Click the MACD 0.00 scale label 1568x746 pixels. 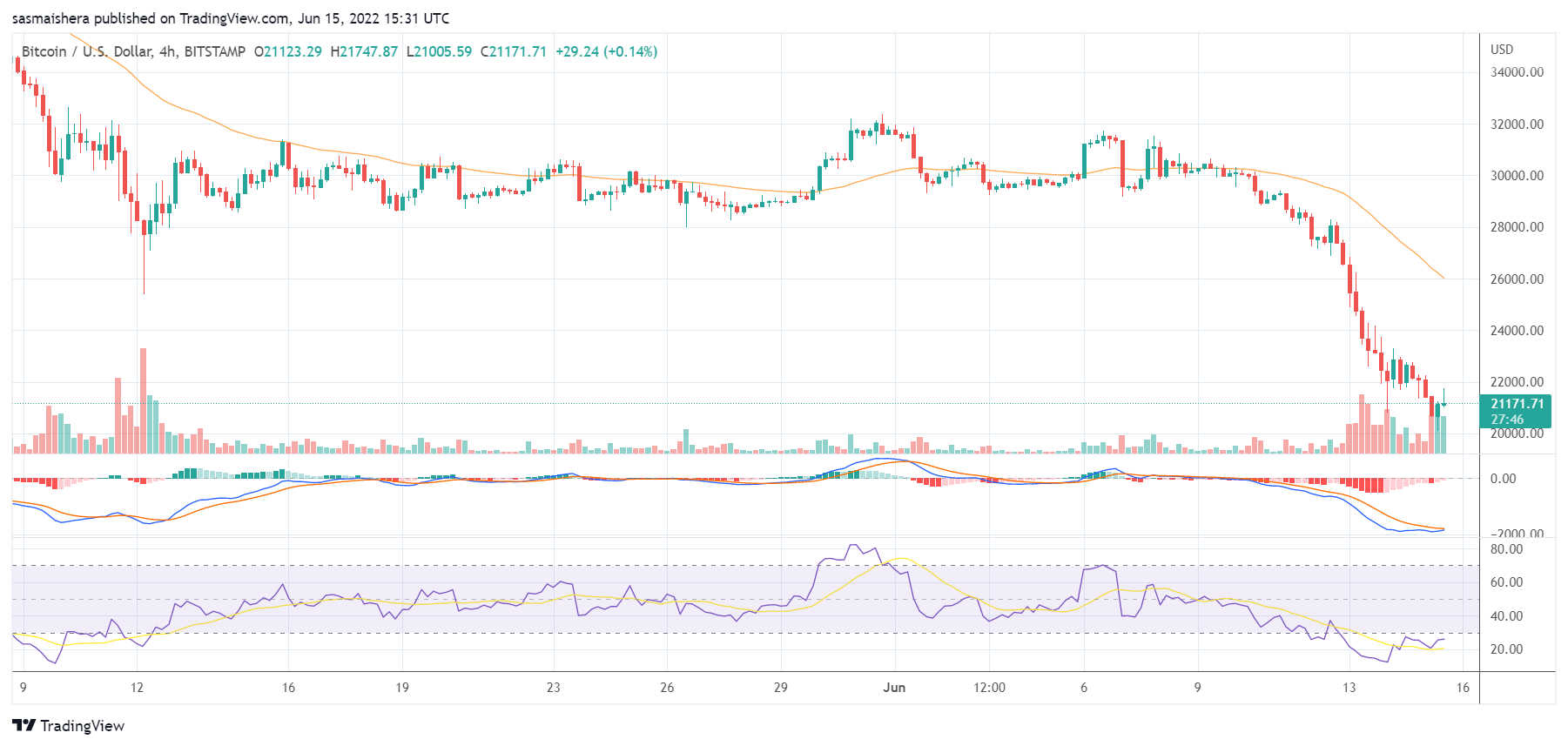pos(1503,479)
